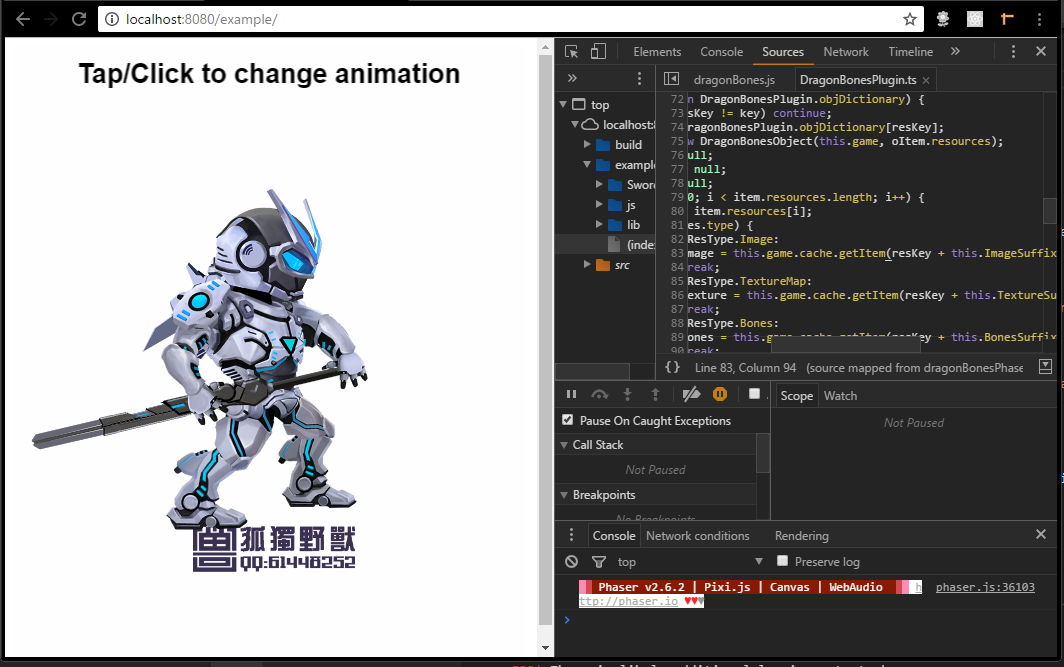Switch to the top Console panel tab
The width and height of the screenshot is (1064, 667).
pos(721,52)
